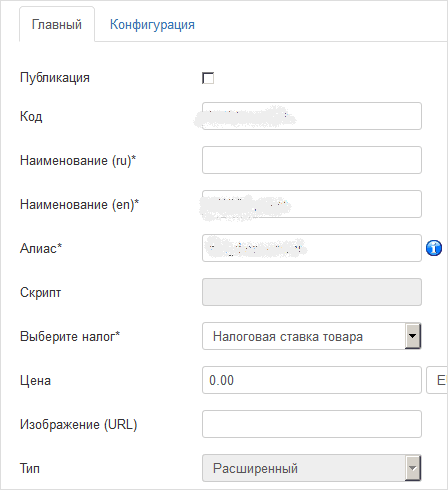Click the blue info icon beside Алиас
The image size is (448, 490).
(x=434, y=248)
